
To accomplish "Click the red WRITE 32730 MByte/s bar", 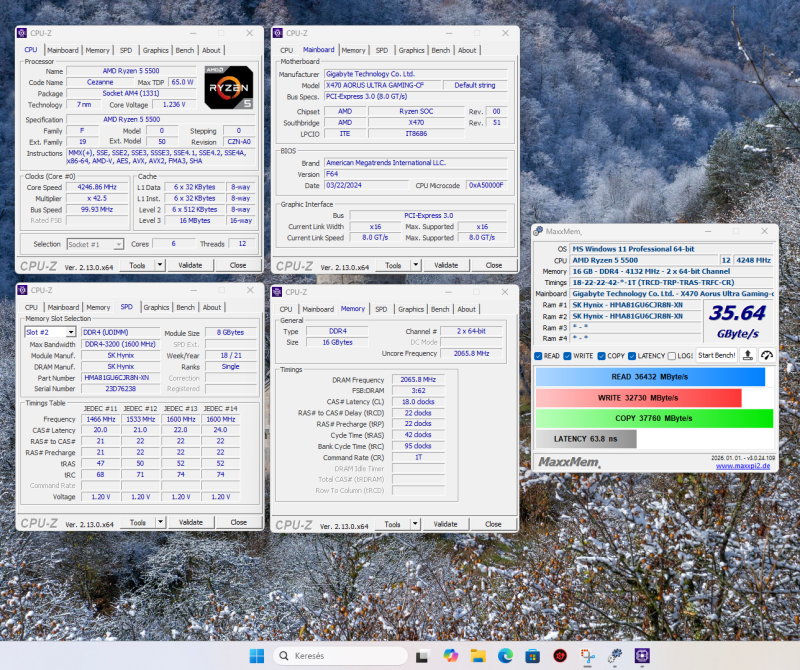I will point(638,398).
